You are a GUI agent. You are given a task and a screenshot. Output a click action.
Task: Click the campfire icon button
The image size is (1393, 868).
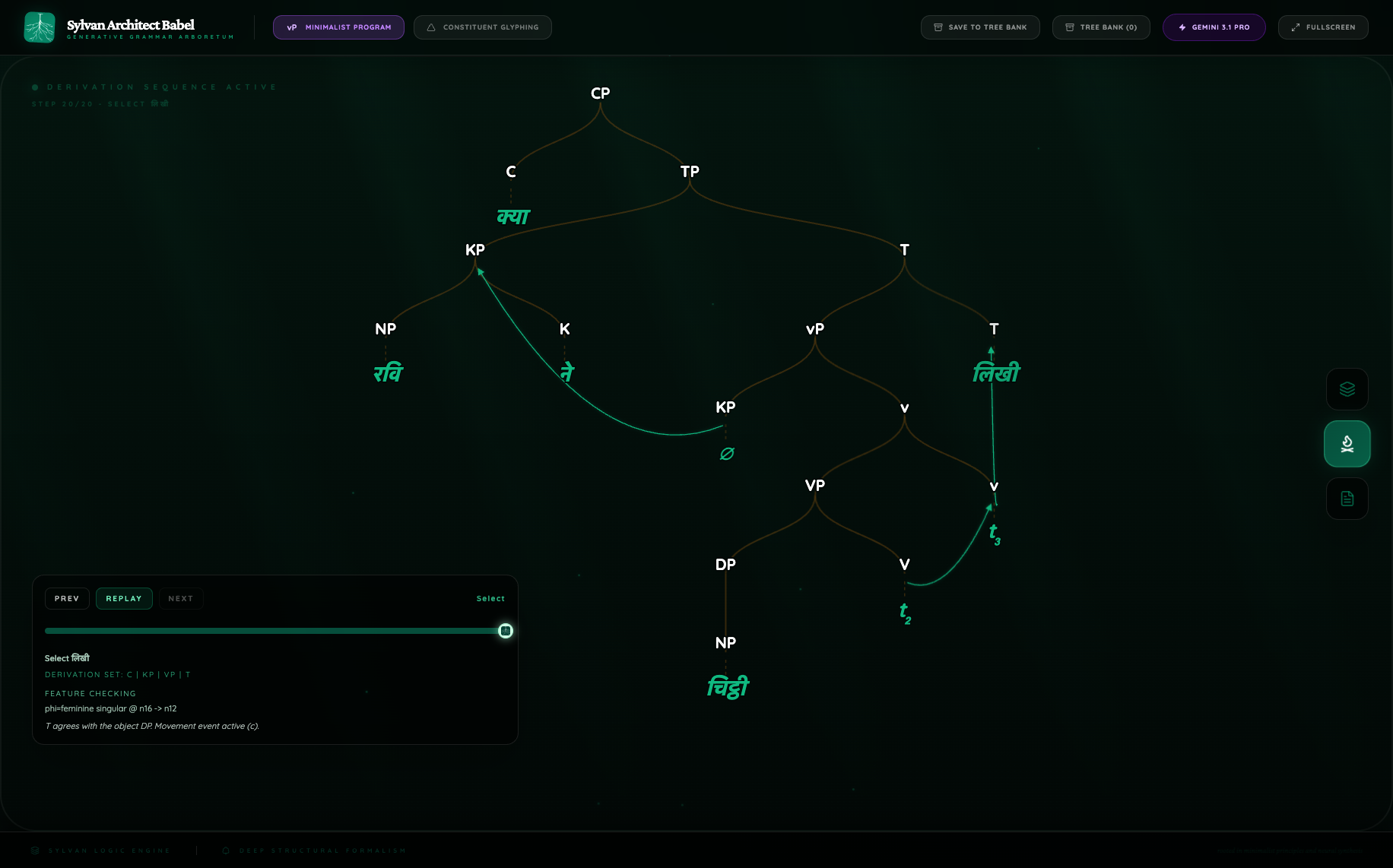[x=1347, y=444]
